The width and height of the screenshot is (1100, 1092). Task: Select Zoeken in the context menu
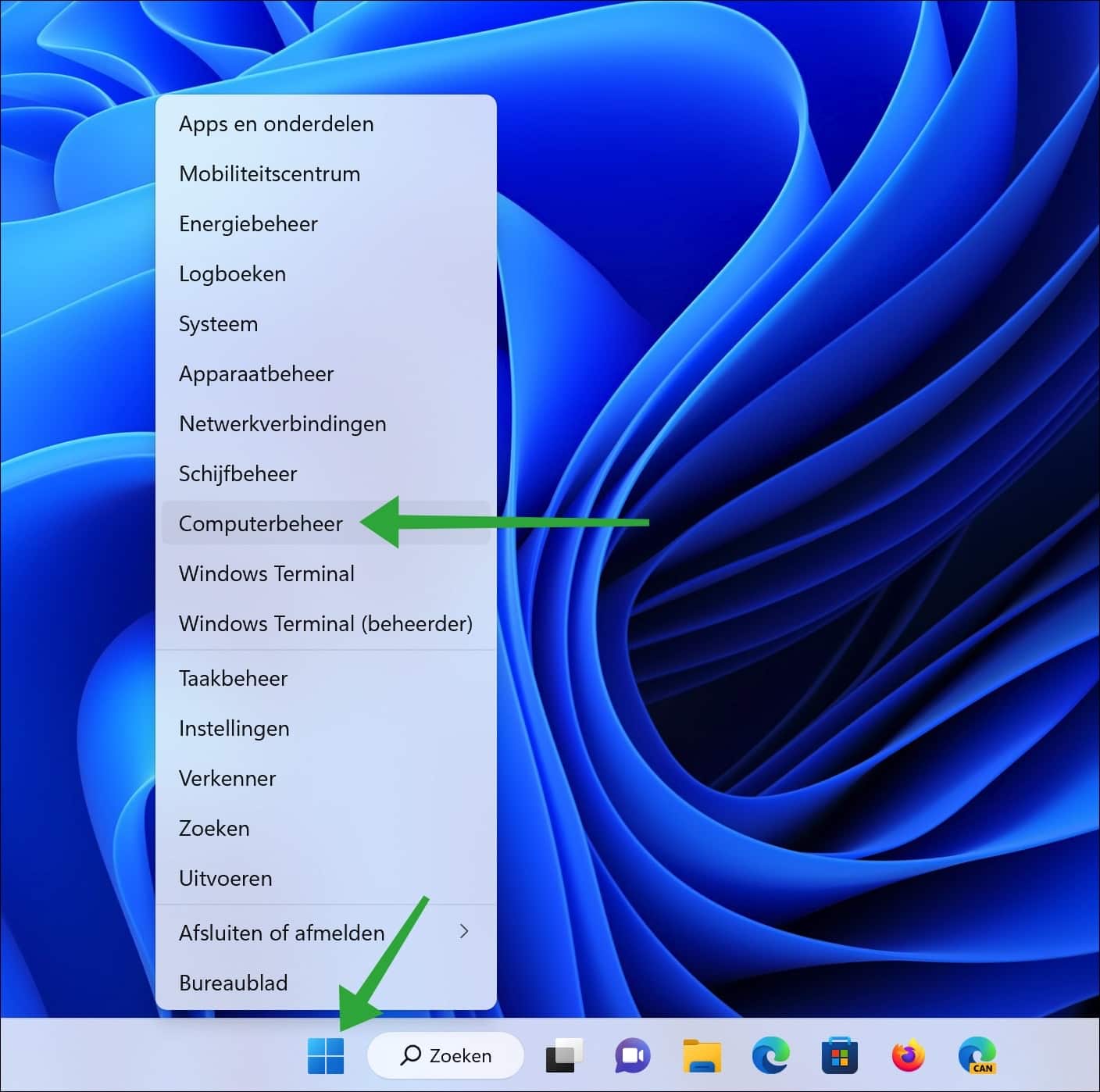pyautogui.click(x=326, y=828)
